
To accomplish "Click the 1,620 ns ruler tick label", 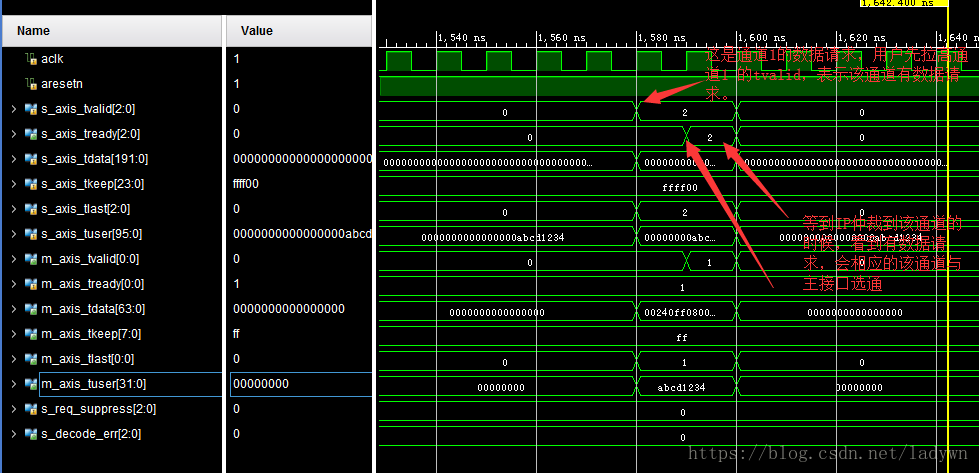I will pyautogui.click(x=860, y=37).
